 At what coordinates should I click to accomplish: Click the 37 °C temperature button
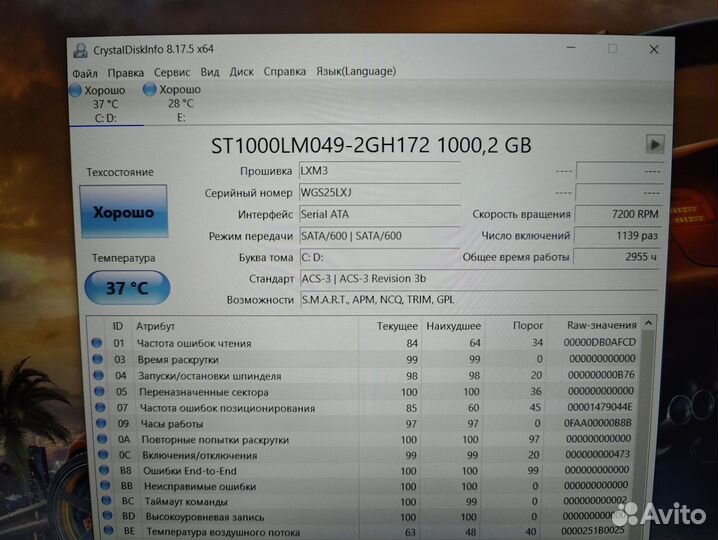(127, 288)
